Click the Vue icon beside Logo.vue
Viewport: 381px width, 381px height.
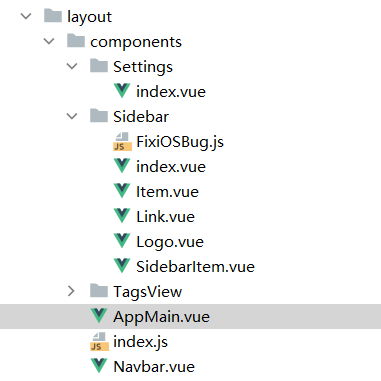[122, 241]
